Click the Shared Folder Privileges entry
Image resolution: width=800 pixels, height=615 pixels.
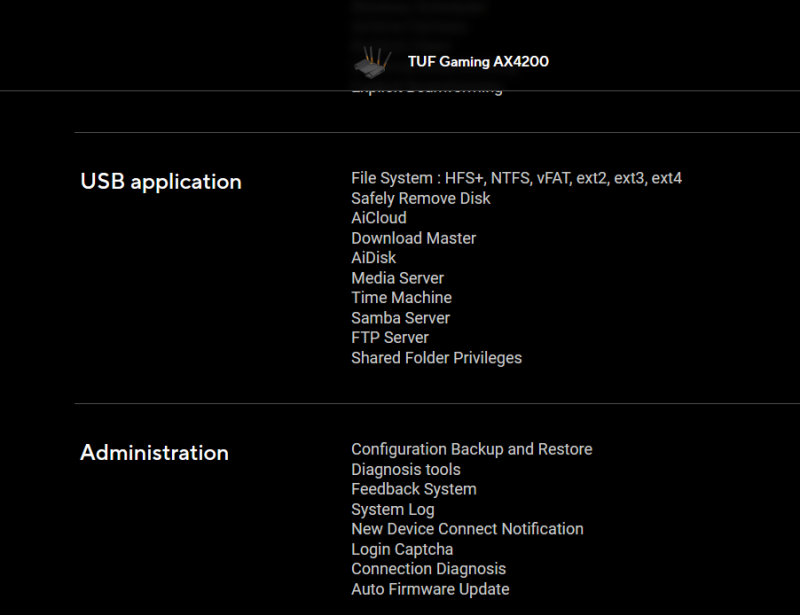436,358
